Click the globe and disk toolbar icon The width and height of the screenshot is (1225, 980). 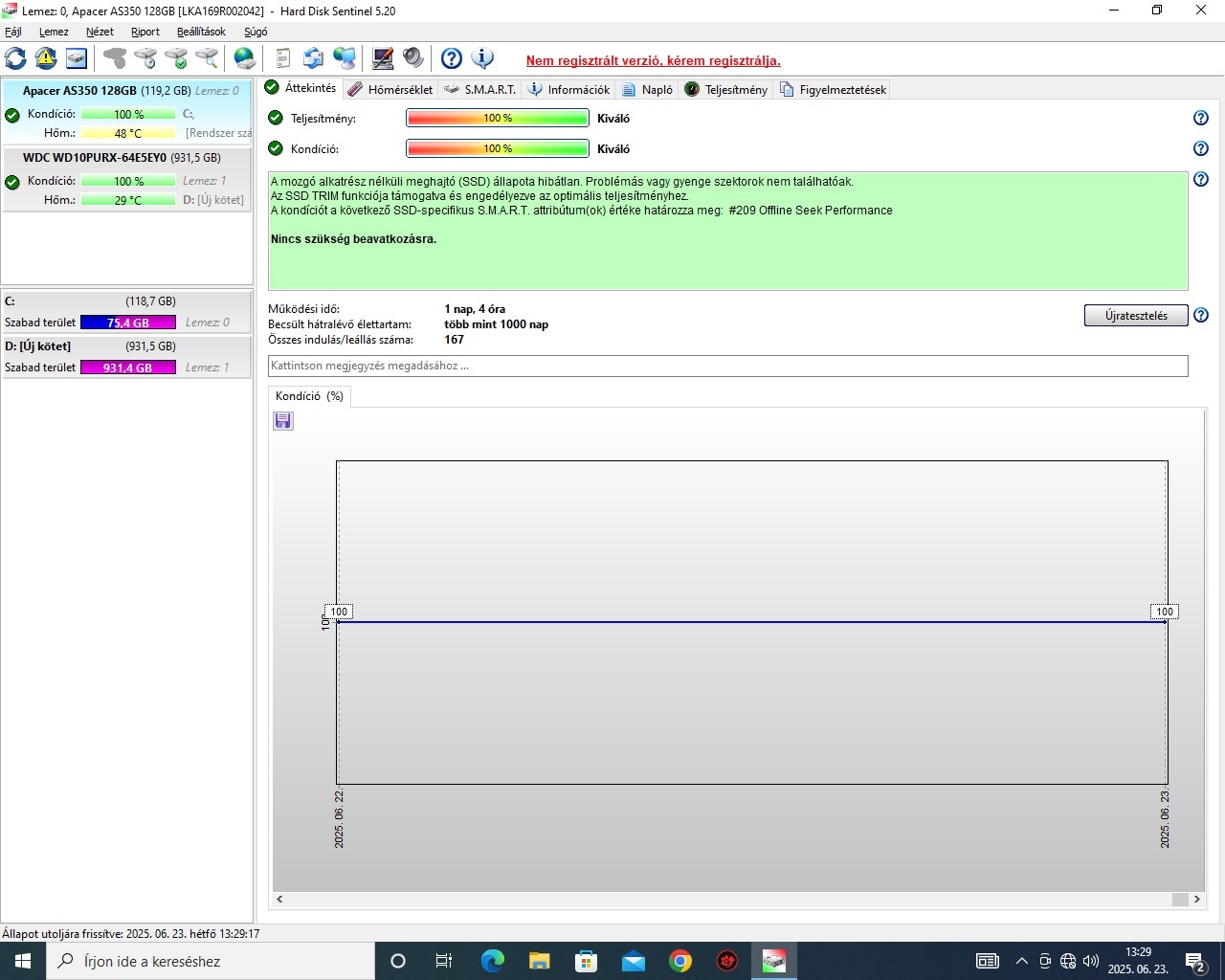(245, 58)
